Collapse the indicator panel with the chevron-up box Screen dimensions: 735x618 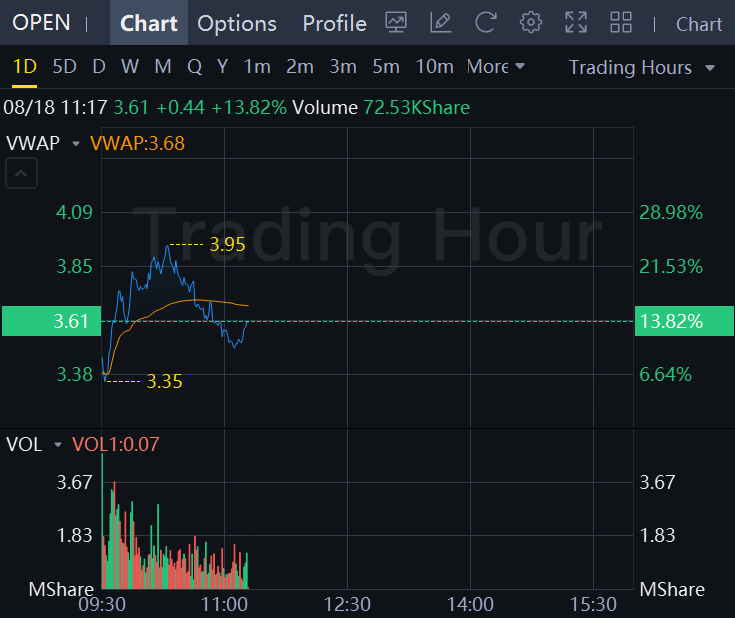(x=21, y=173)
